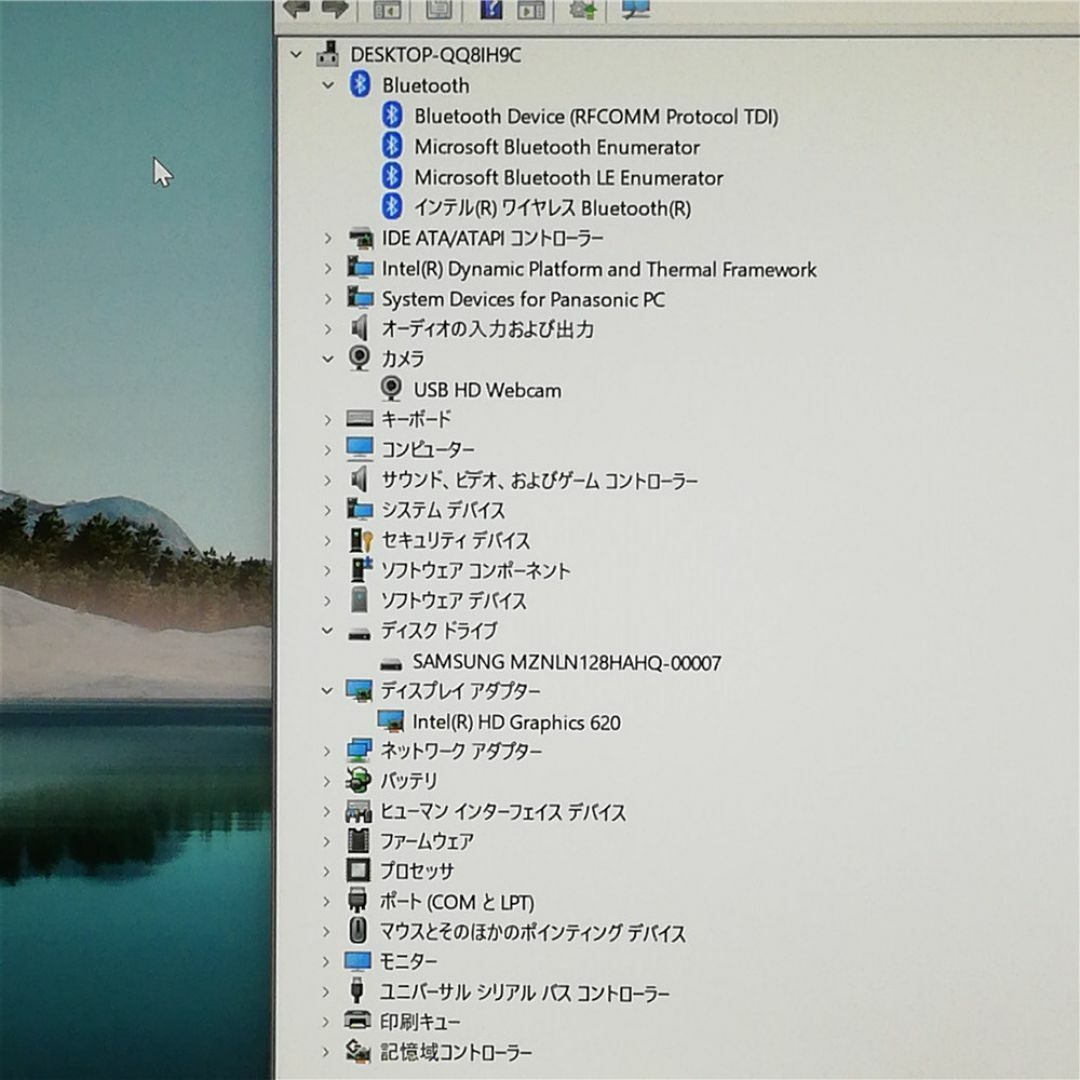Screen dimensions: 1080x1080
Task: Click the keyboard icon beside キーボード
Action: [360, 418]
